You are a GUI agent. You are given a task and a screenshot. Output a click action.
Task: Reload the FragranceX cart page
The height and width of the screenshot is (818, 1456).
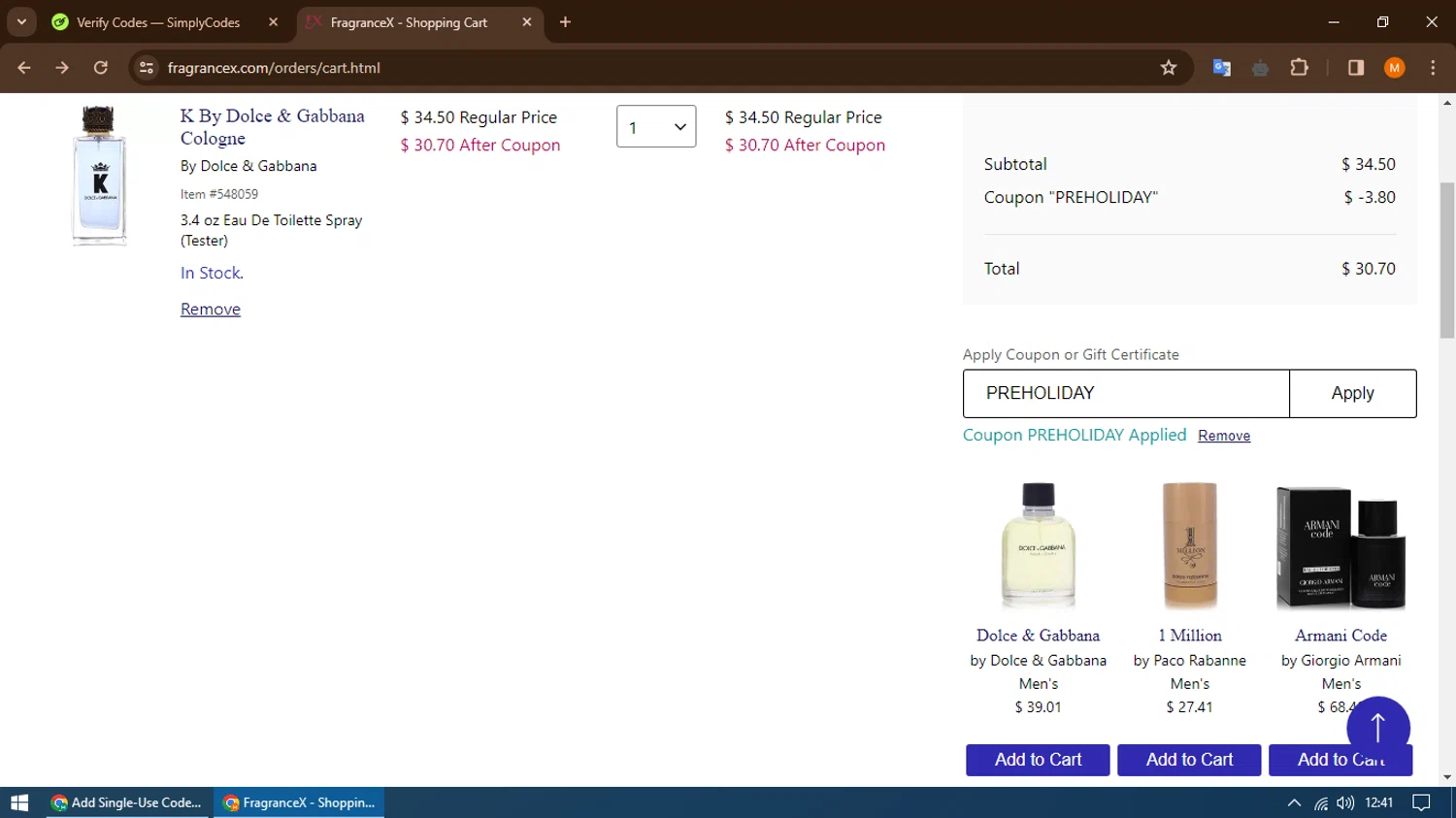pyautogui.click(x=101, y=68)
